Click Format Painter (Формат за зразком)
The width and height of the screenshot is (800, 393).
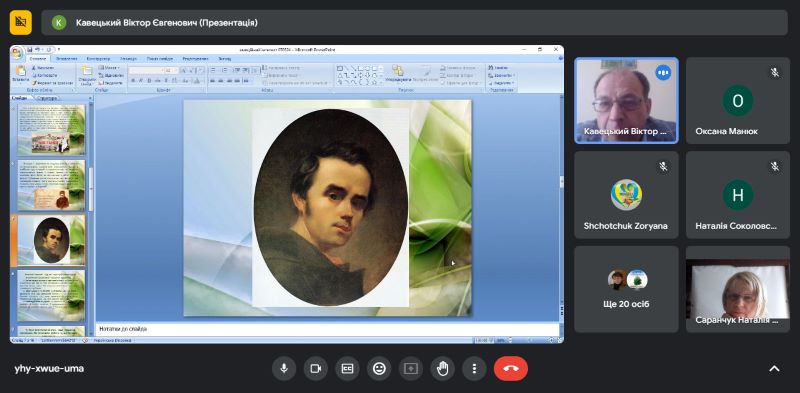tap(53, 83)
